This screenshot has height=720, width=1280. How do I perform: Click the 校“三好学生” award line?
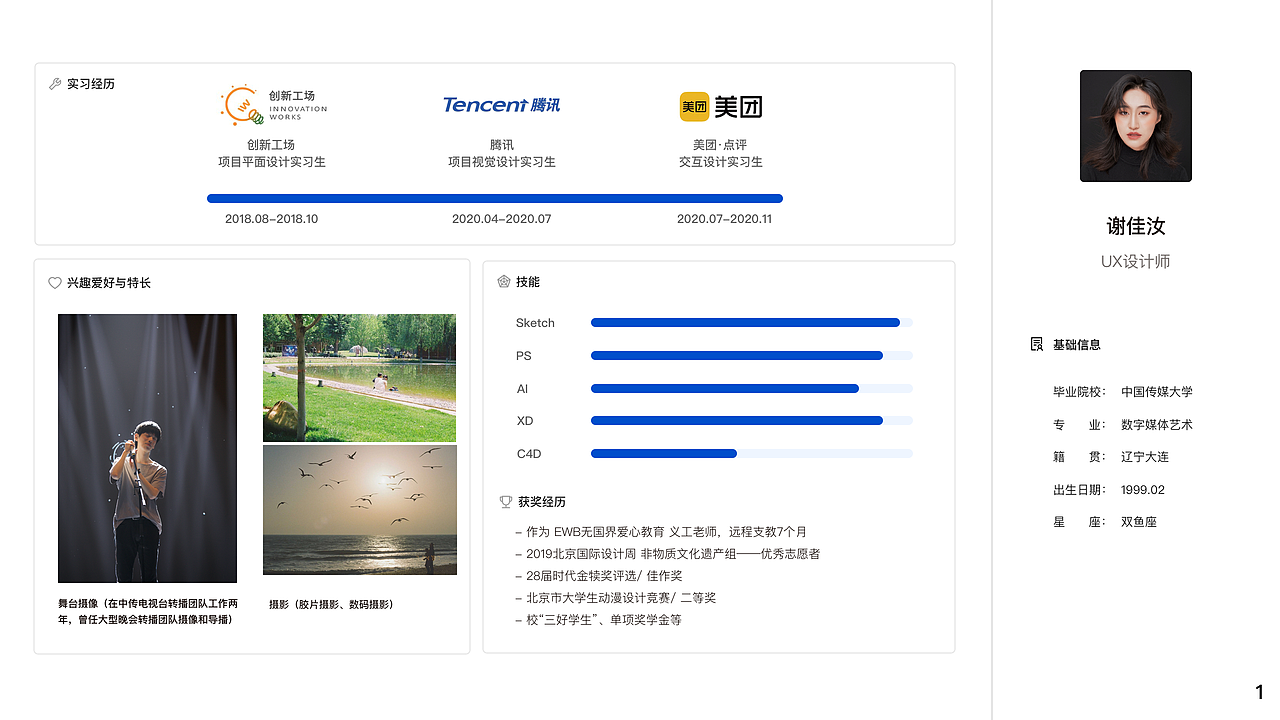[598, 620]
